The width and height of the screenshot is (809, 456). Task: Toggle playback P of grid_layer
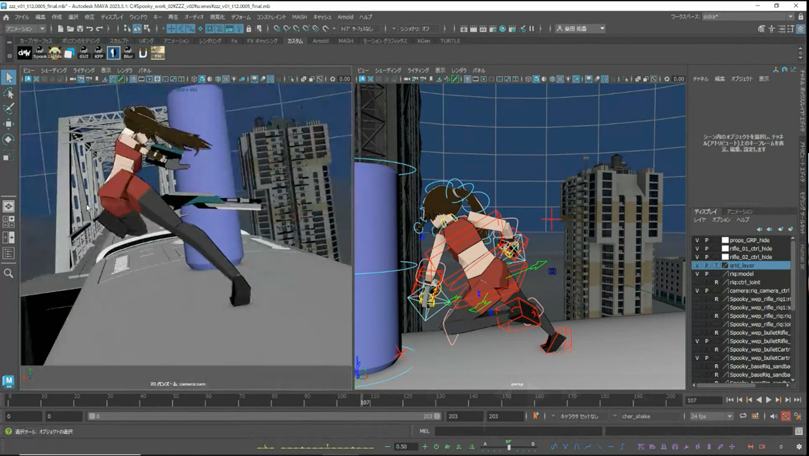tap(707, 265)
